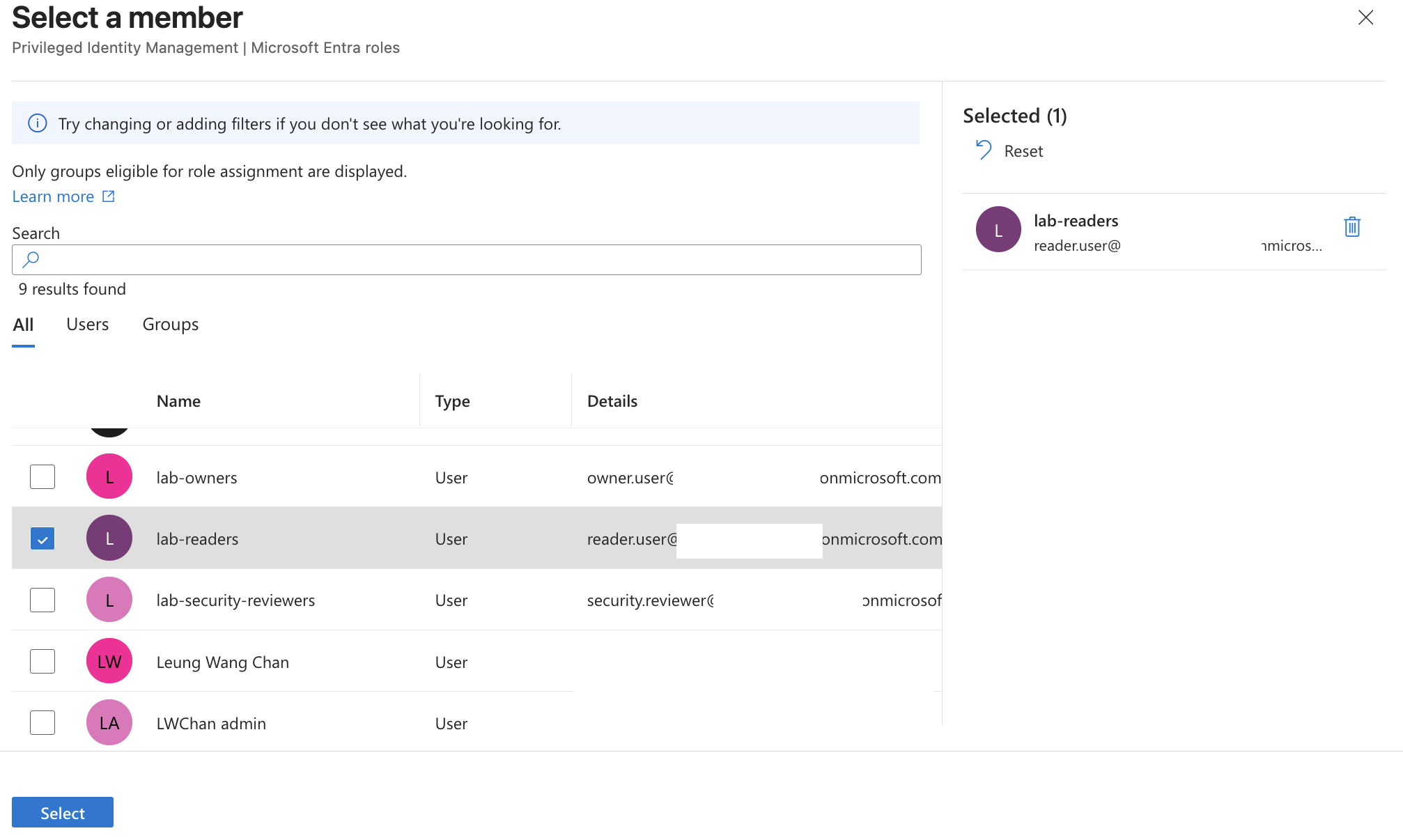This screenshot has width=1403, height=840.
Task: Click the blue Select button
Action: coord(63,812)
